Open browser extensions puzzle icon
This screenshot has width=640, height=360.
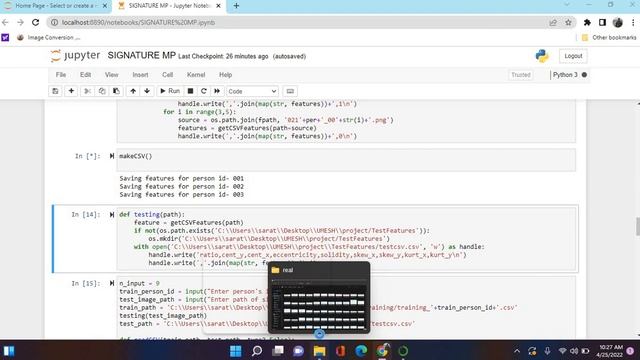[x=587, y=22]
